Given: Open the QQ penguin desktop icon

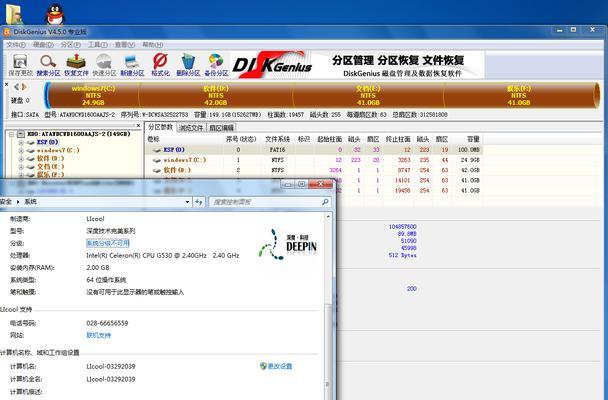Looking at the screenshot, I should point(55,14).
